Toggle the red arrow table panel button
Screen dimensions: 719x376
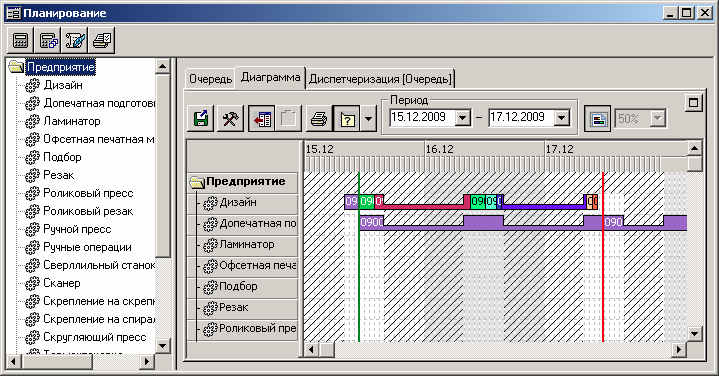[262, 119]
